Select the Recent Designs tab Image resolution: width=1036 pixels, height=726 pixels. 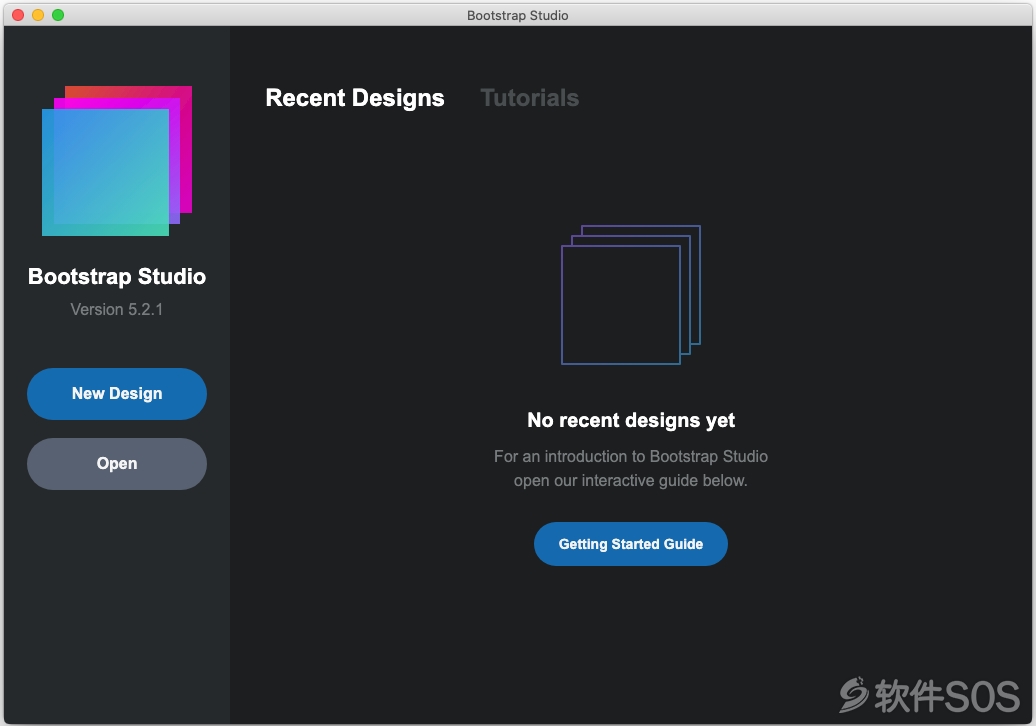pos(355,98)
